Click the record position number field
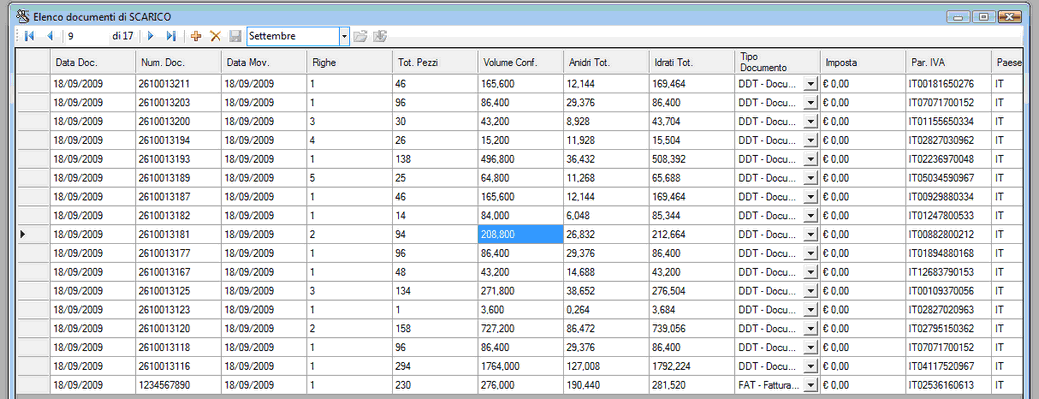 [x=87, y=36]
